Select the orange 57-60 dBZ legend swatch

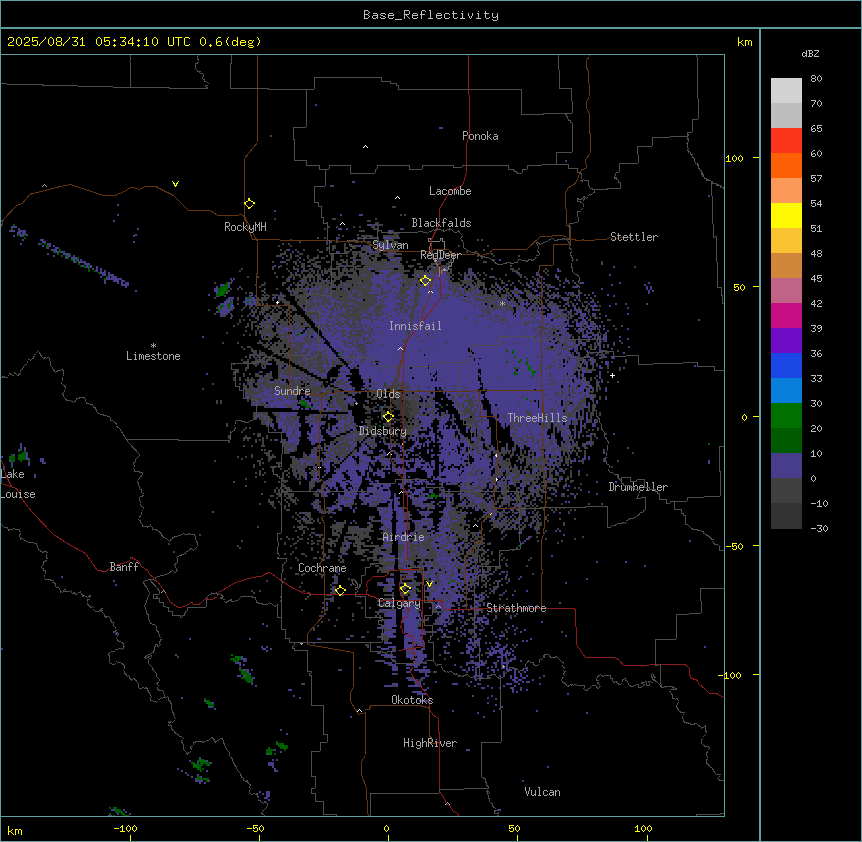point(786,165)
